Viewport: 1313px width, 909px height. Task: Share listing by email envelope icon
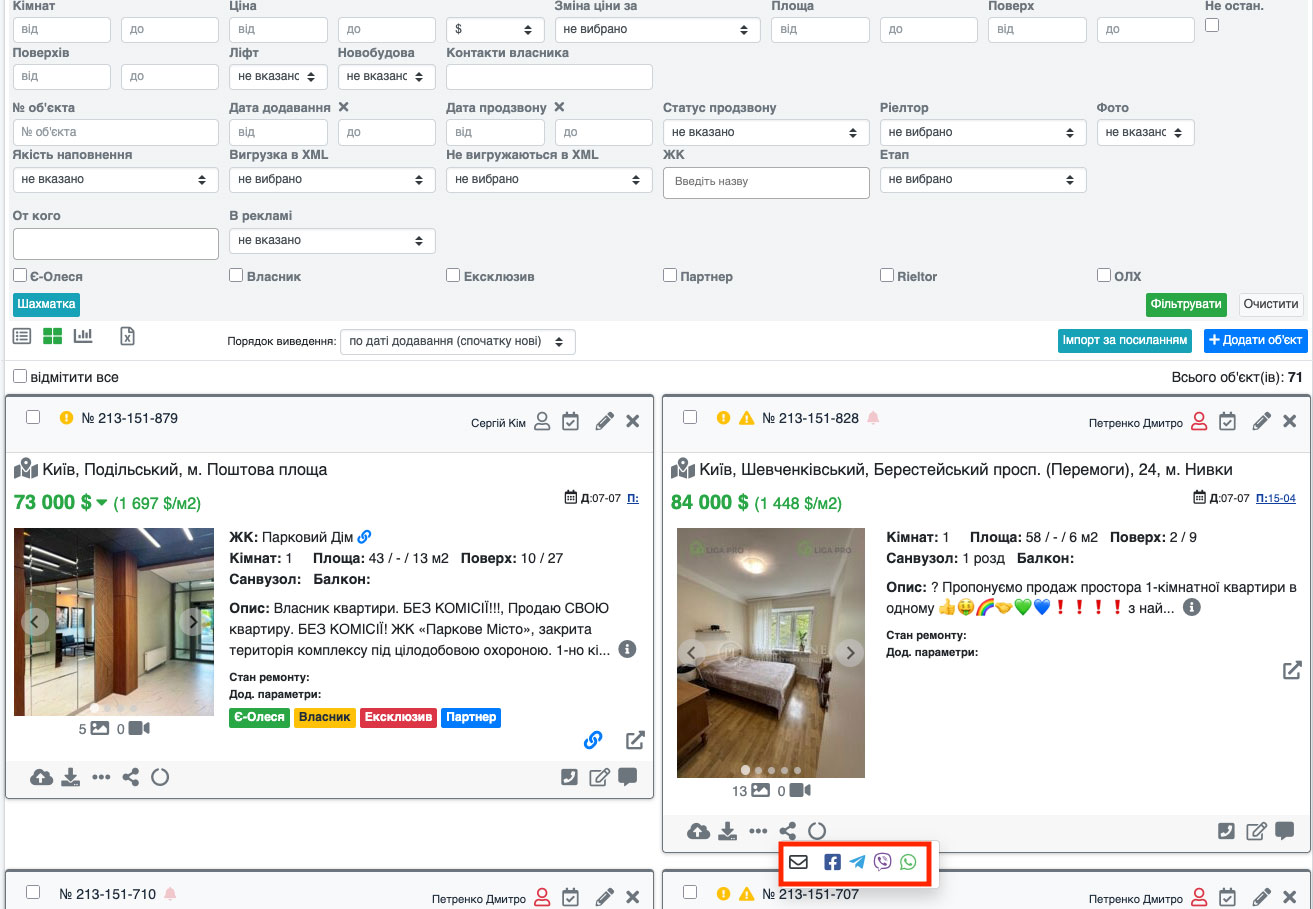point(798,862)
